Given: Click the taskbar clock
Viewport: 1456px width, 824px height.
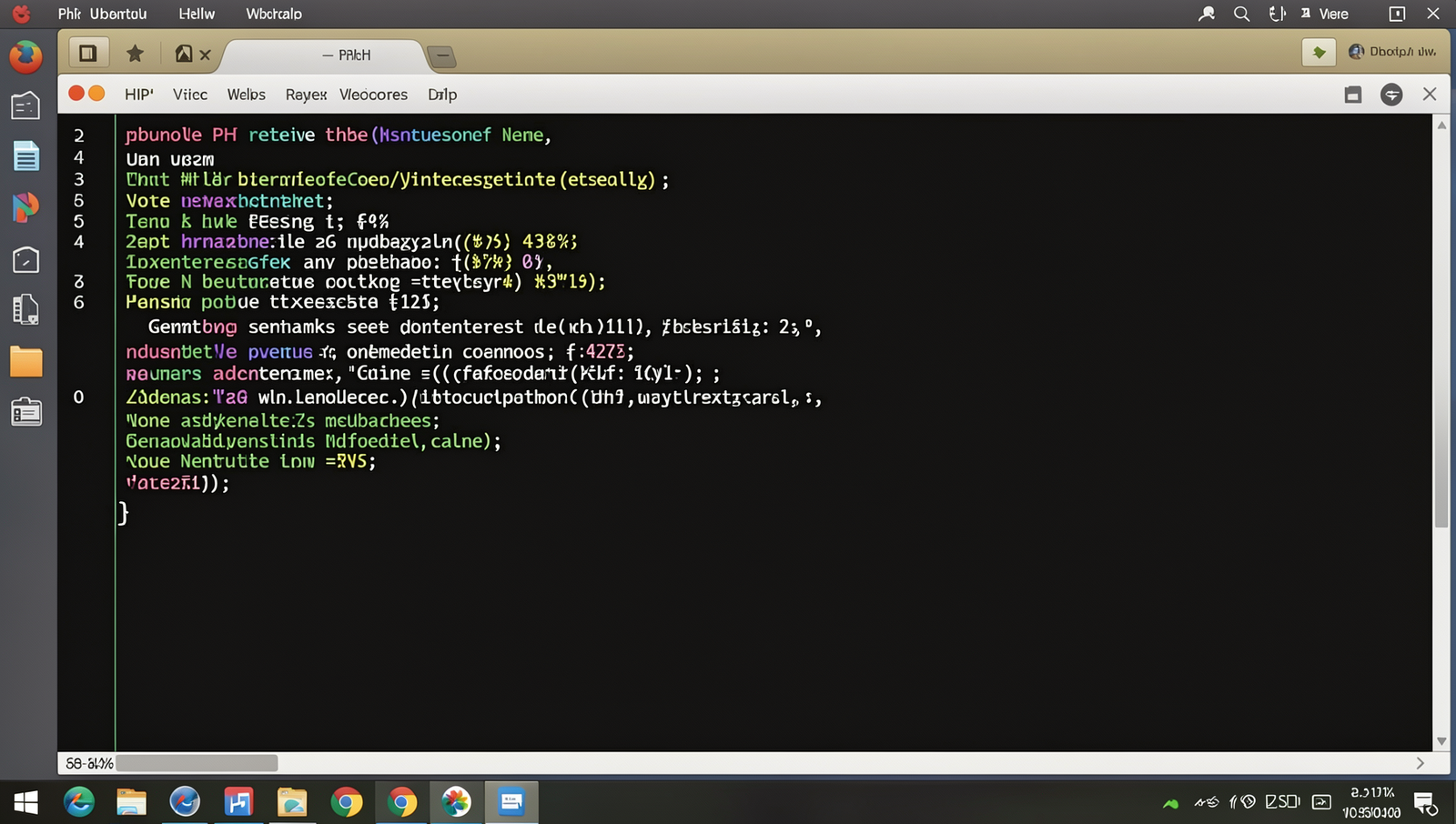Looking at the screenshot, I should [1371, 802].
